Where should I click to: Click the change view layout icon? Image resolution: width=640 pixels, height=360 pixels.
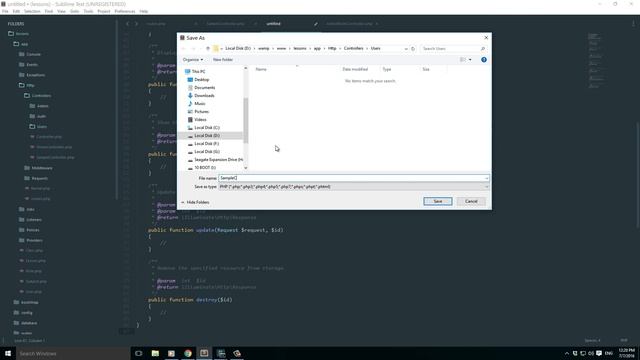point(463,60)
